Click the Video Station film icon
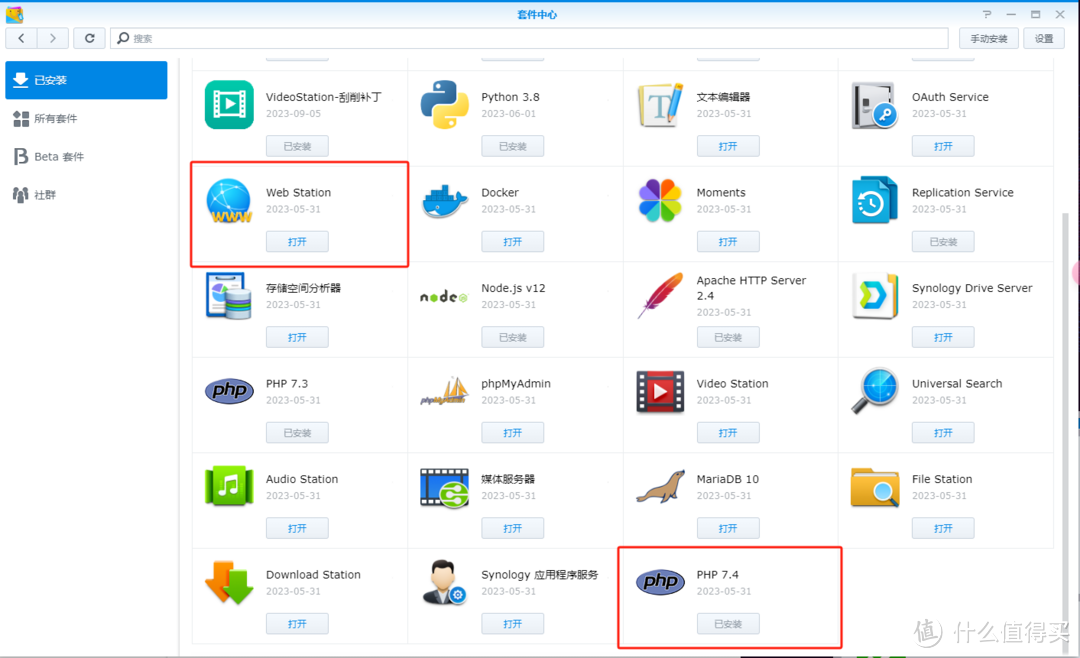 coord(660,391)
